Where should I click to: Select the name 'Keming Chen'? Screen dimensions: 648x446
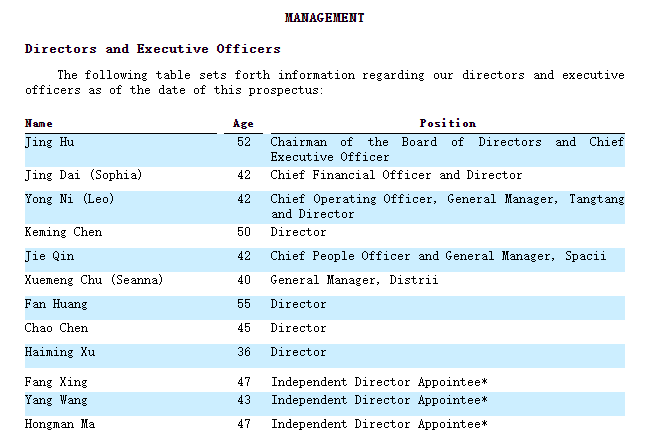tap(63, 232)
